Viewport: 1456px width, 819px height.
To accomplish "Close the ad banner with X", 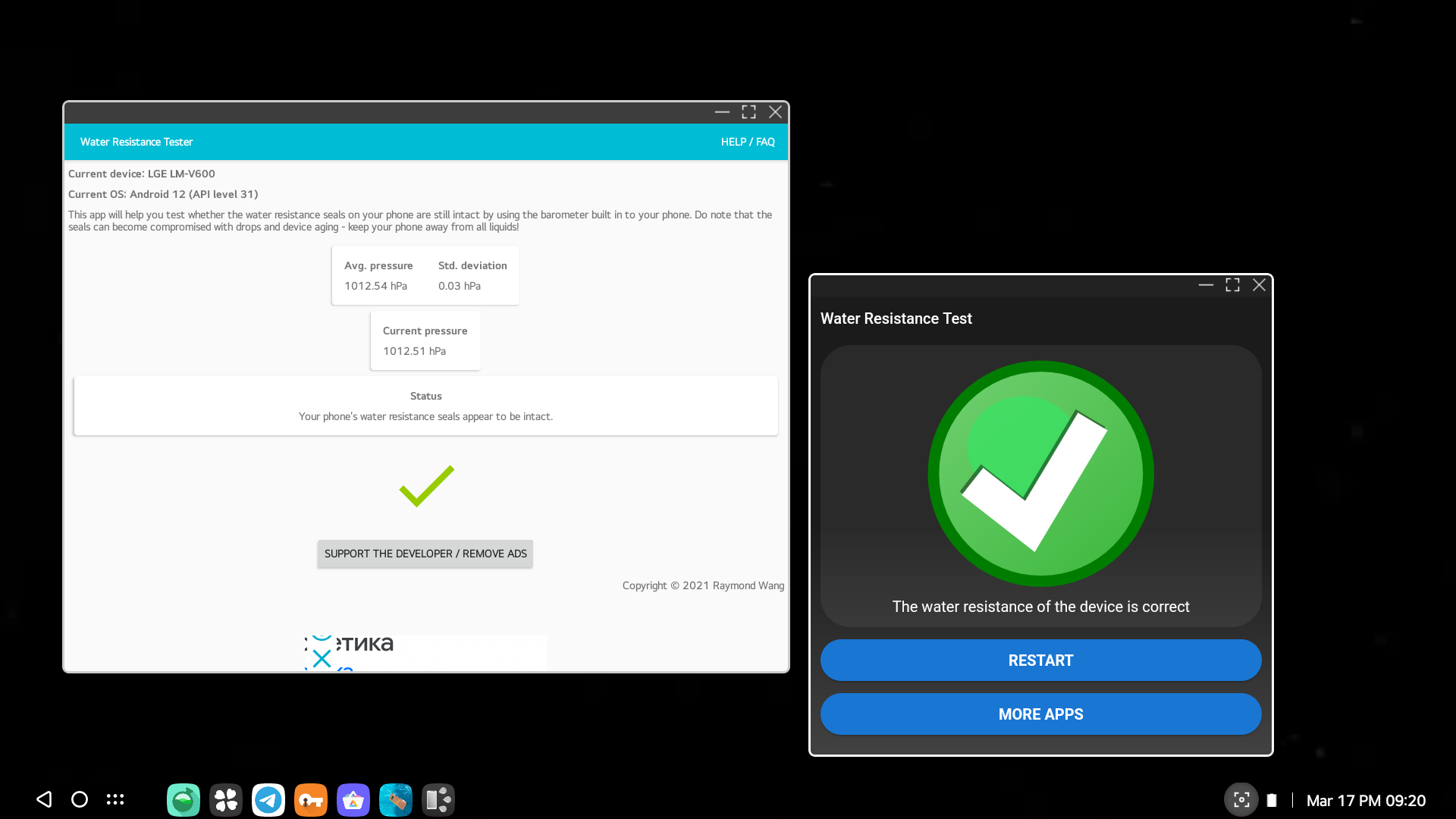I will 322,658.
